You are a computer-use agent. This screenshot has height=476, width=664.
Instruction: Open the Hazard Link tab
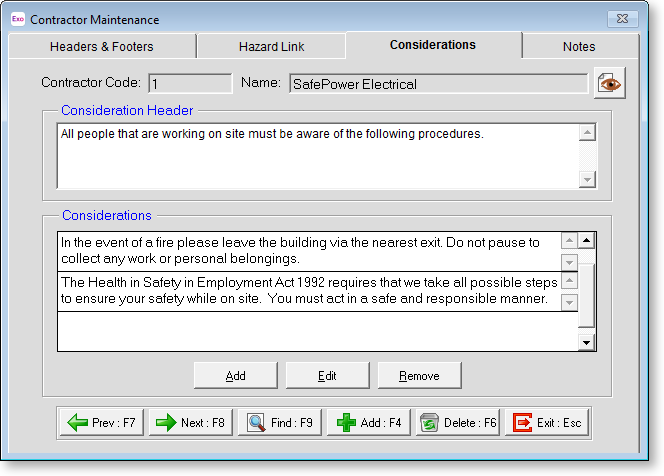click(x=271, y=46)
